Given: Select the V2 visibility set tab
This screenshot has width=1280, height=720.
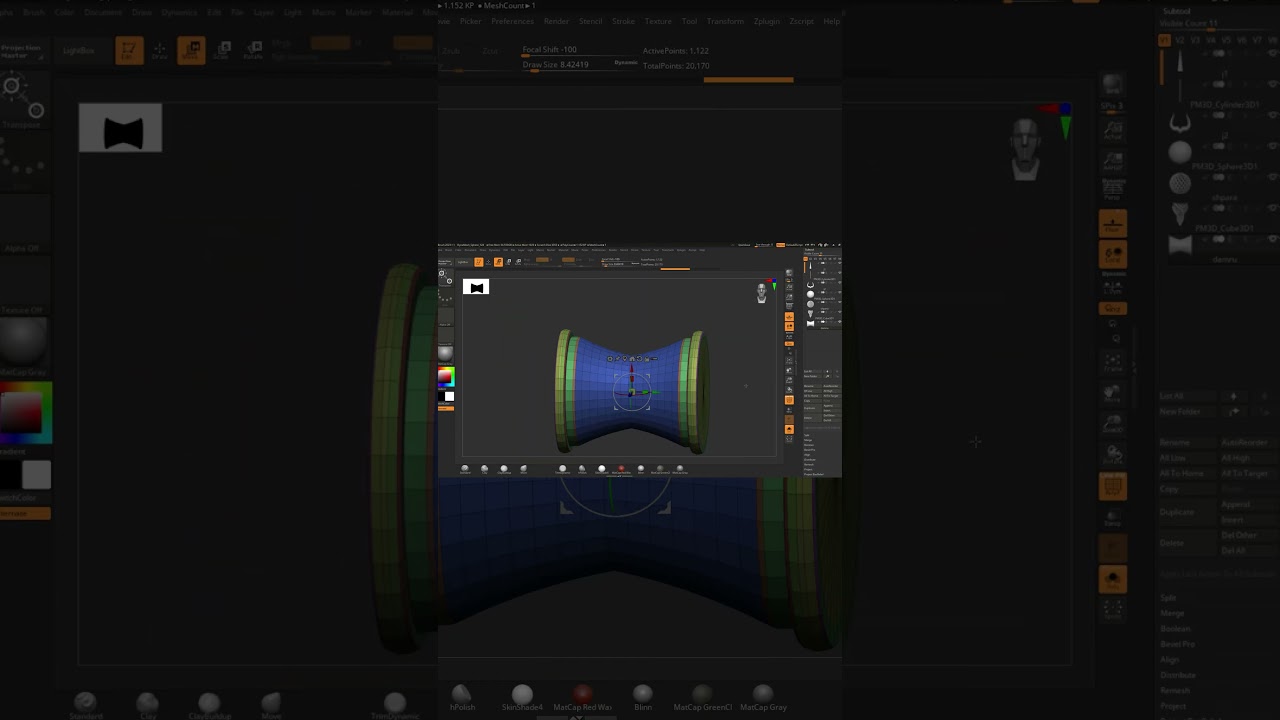Looking at the screenshot, I should coord(1180,40).
